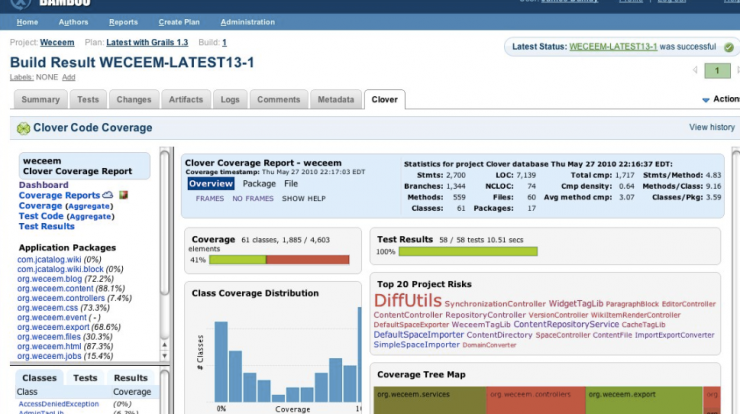Click SHOW HELP link
This screenshot has width=740, height=414.
304,199
